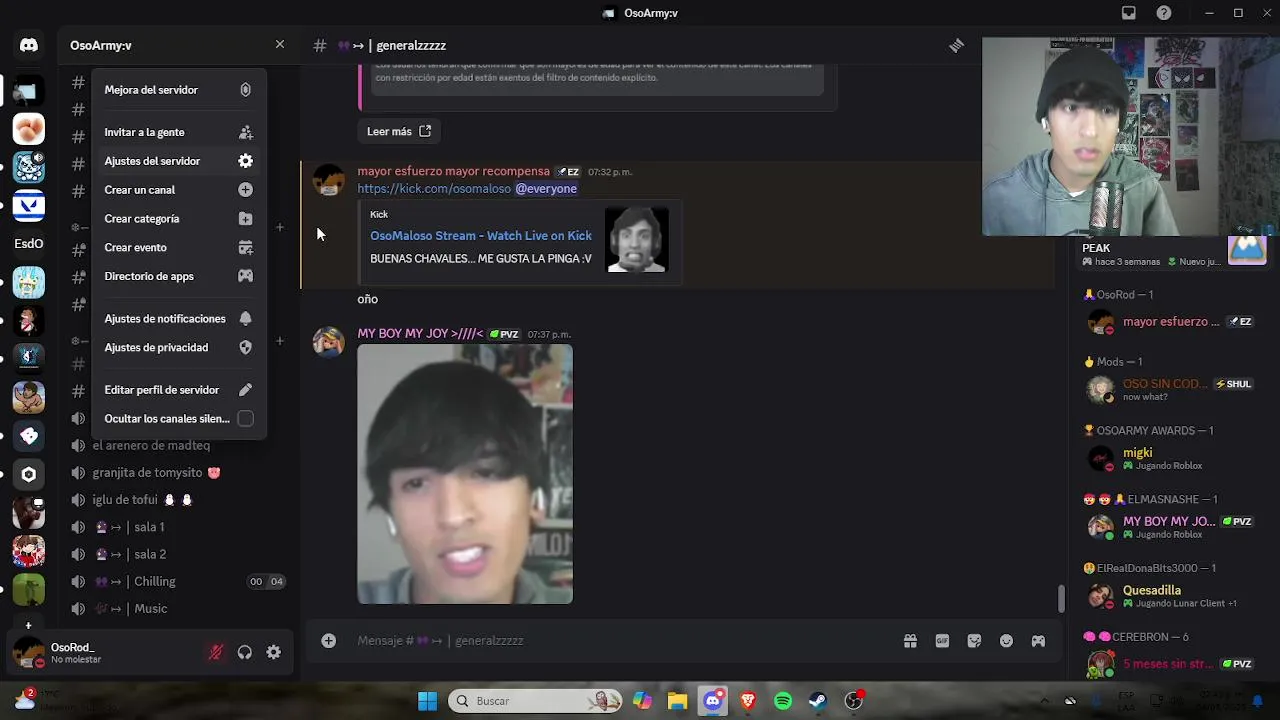Click username mayor esfuerzo mayor recompensa in chat
This screenshot has width=1280, height=720.
click(454, 171)
